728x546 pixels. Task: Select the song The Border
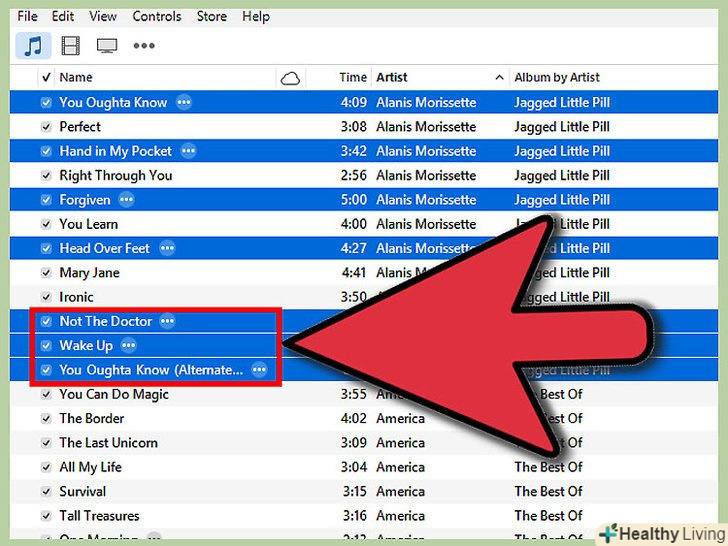click(92, 419)
